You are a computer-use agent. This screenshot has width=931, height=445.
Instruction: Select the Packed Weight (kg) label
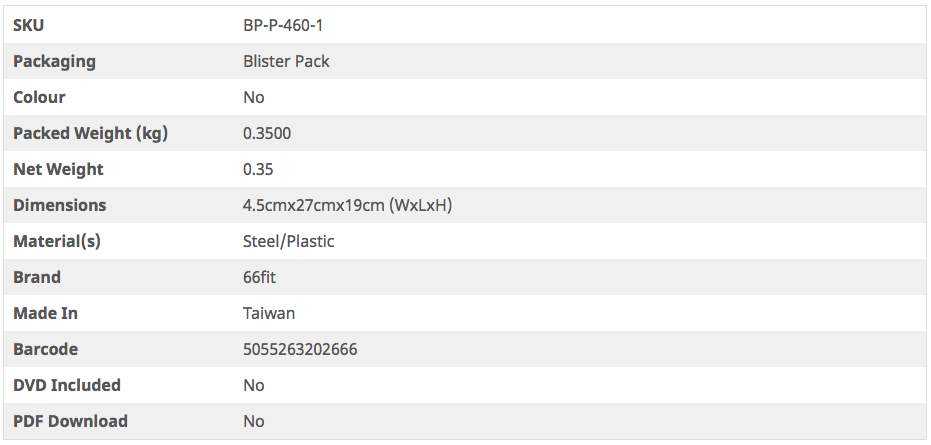(x=90, y=133)
